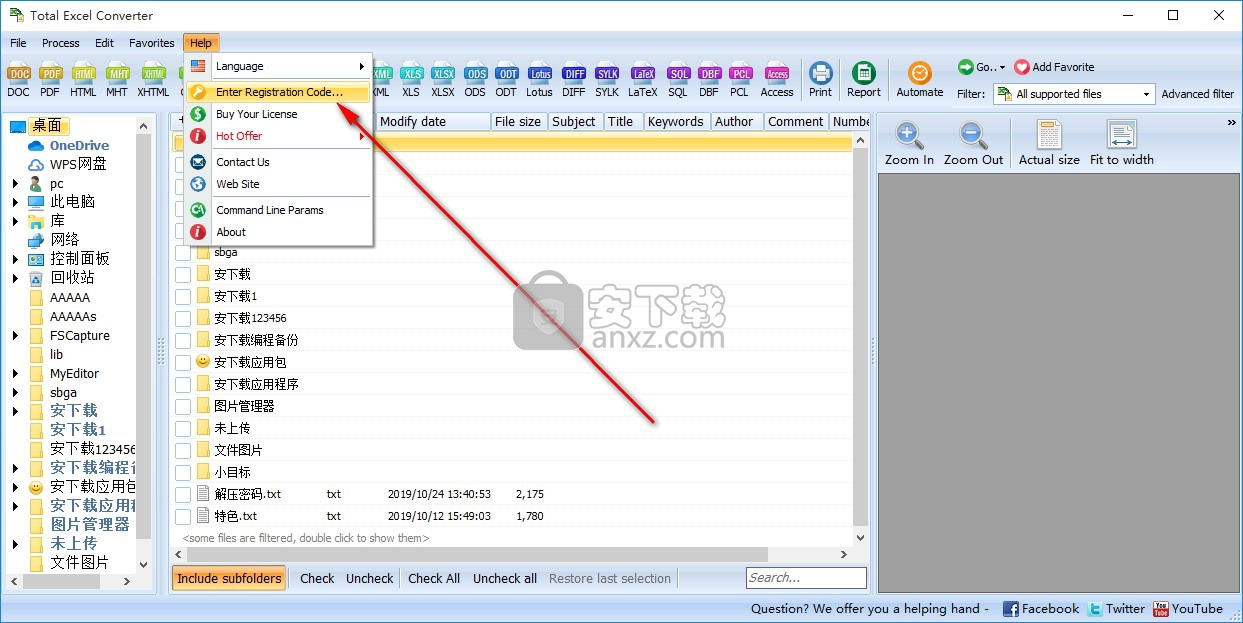Expand the 库 tree node

15,221
